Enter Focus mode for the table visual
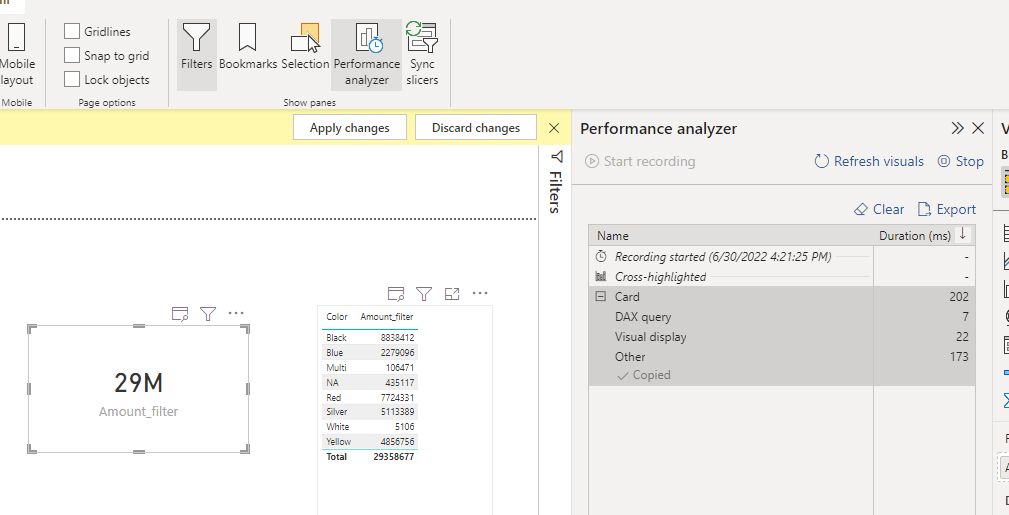The width and height of the screenshot is (1009, 515). [452, 294]
